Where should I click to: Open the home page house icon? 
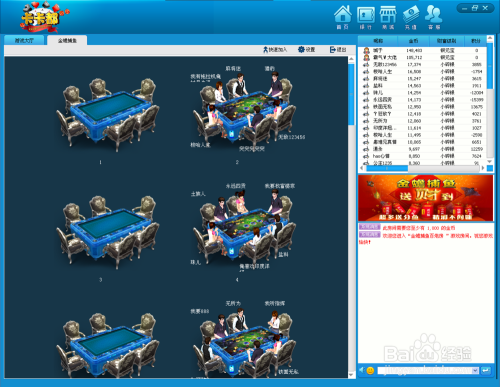tap(343, 14)
